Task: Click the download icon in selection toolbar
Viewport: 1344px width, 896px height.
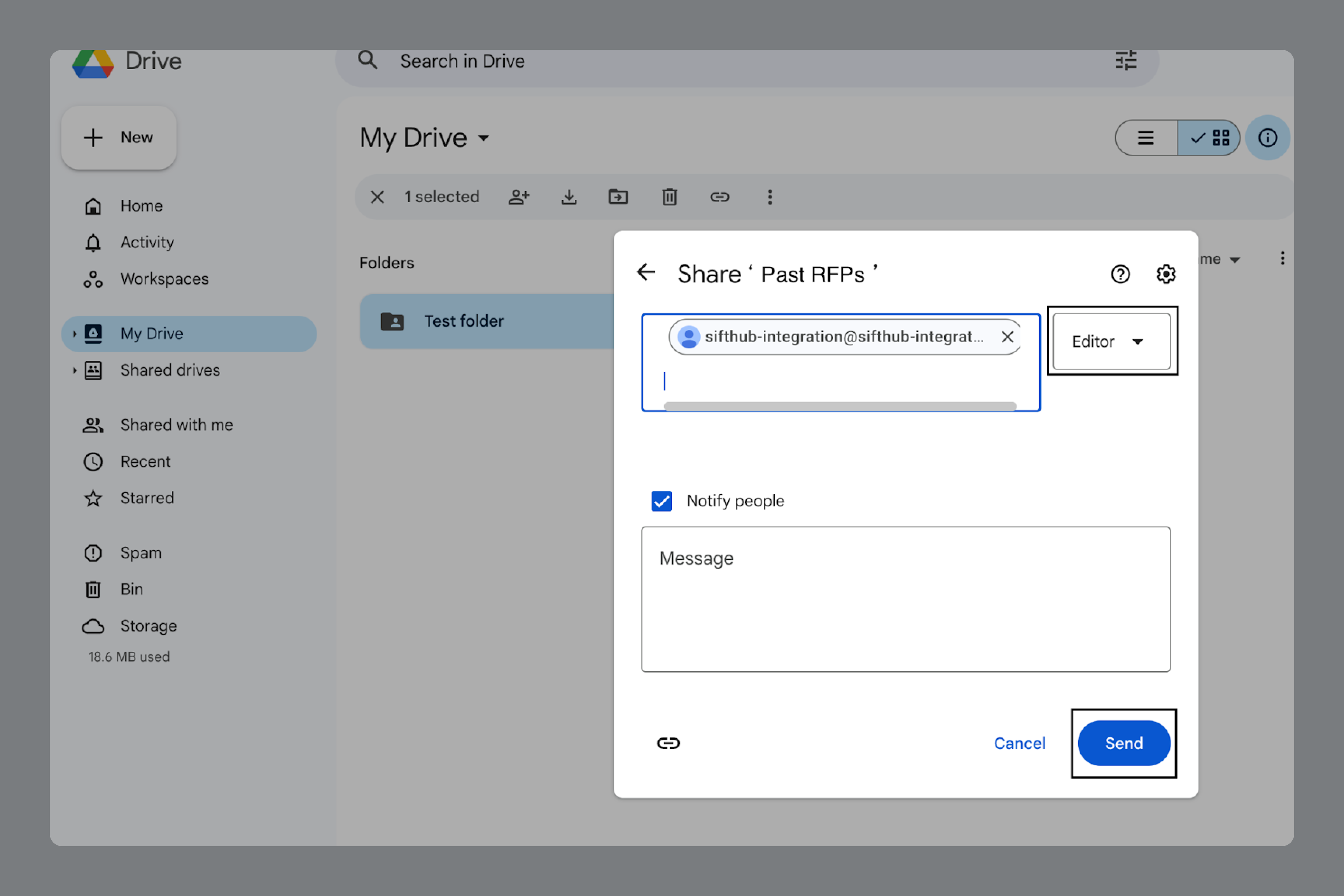Action: click(x=569, y=197)
